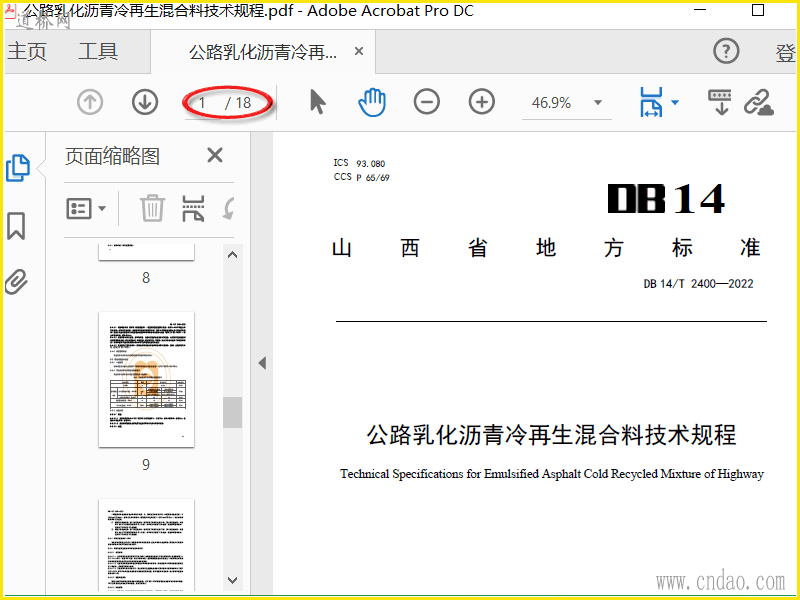Select the page 9 thumbnail
The image size is (800, 600).
tap(146, 380)
